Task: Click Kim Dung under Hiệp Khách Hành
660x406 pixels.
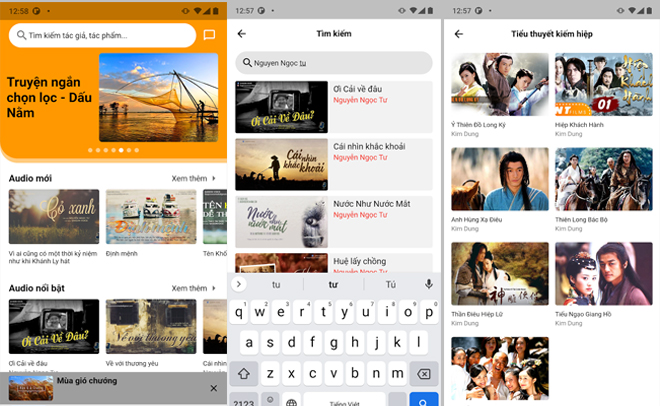Action: click(569, 134)
